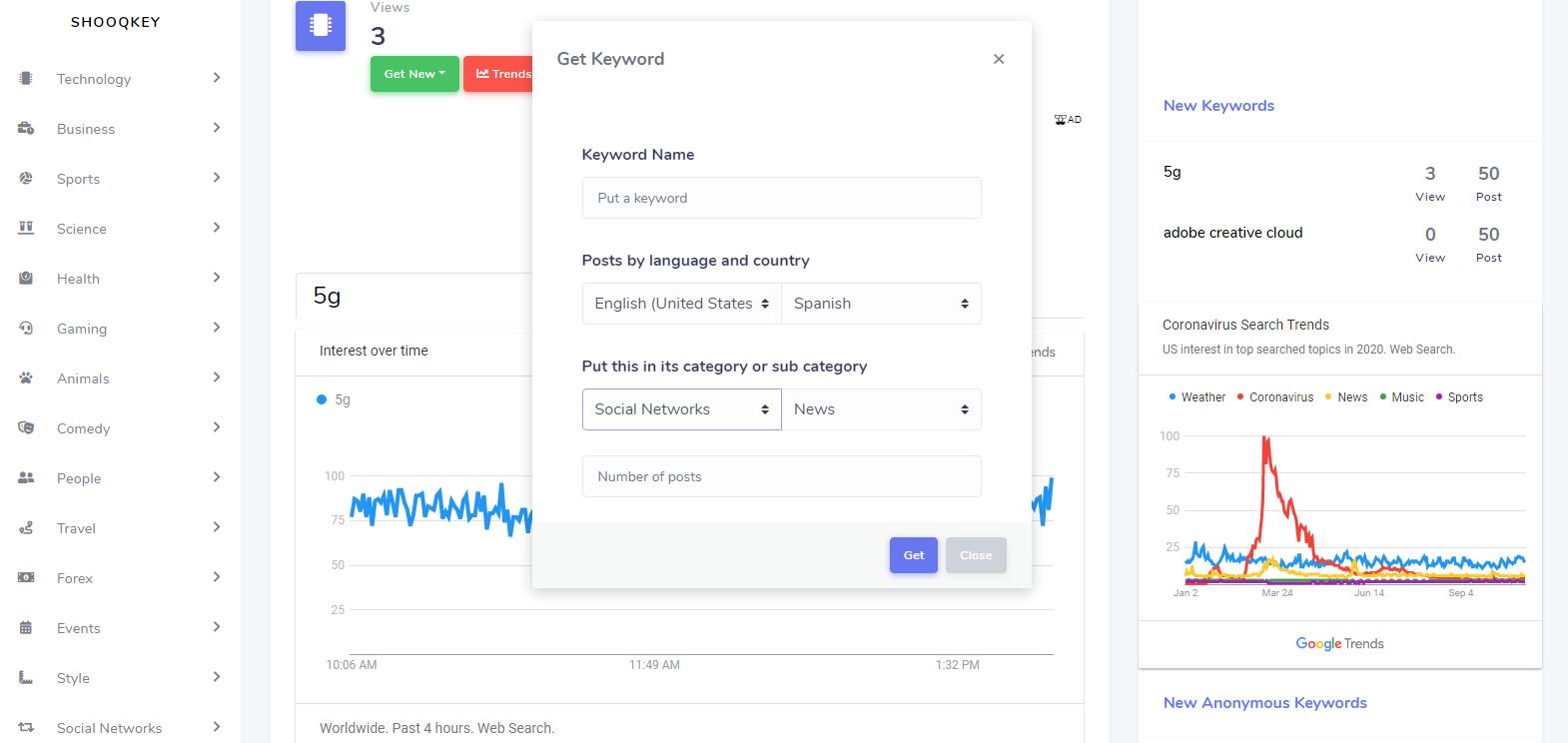Click the Animals paw icon in sidebar
Viewport: 1568px width, 743px height.
pyautogui.click(x=26, y=377)
